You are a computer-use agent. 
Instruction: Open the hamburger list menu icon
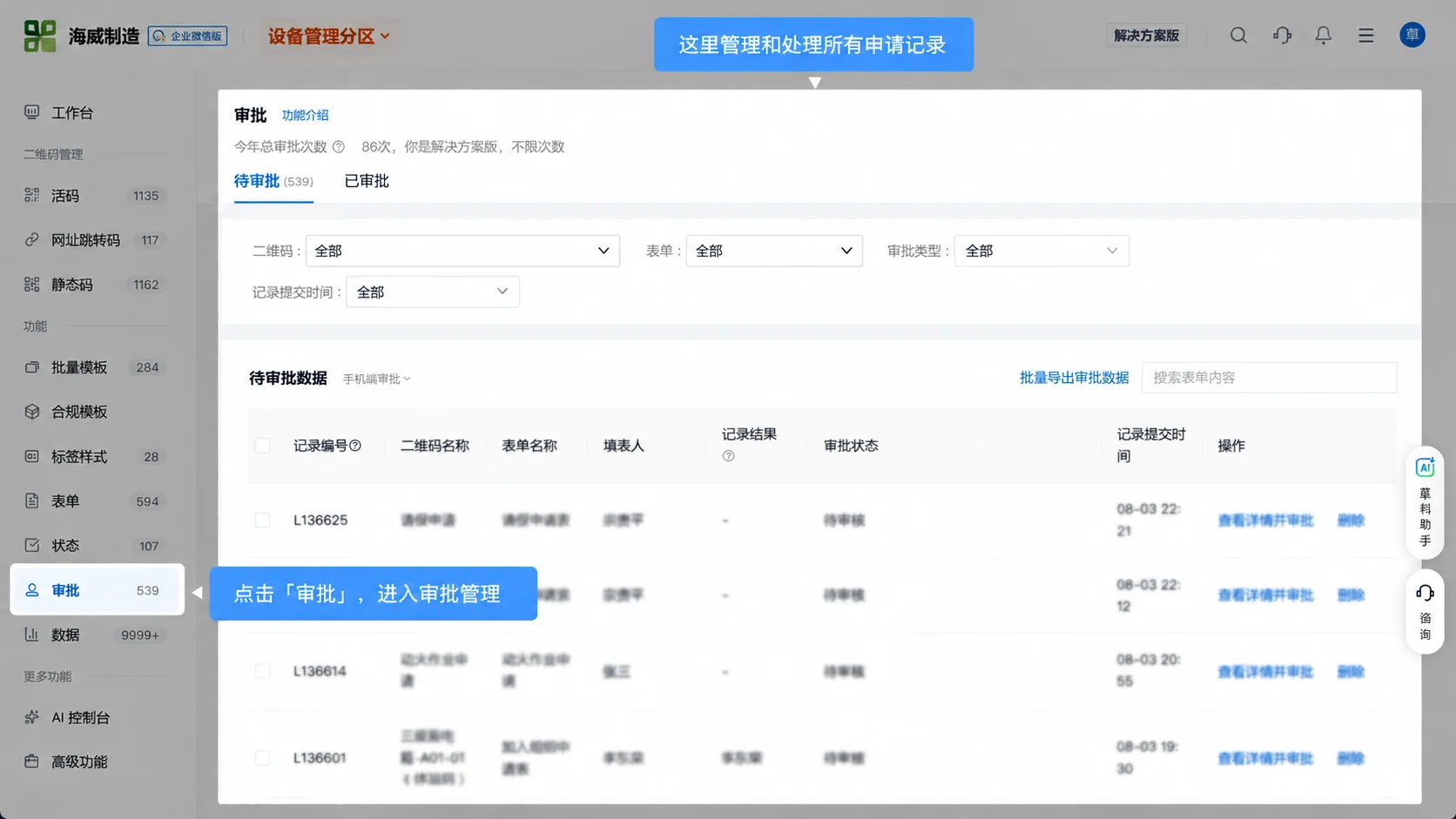(1365, 36)
